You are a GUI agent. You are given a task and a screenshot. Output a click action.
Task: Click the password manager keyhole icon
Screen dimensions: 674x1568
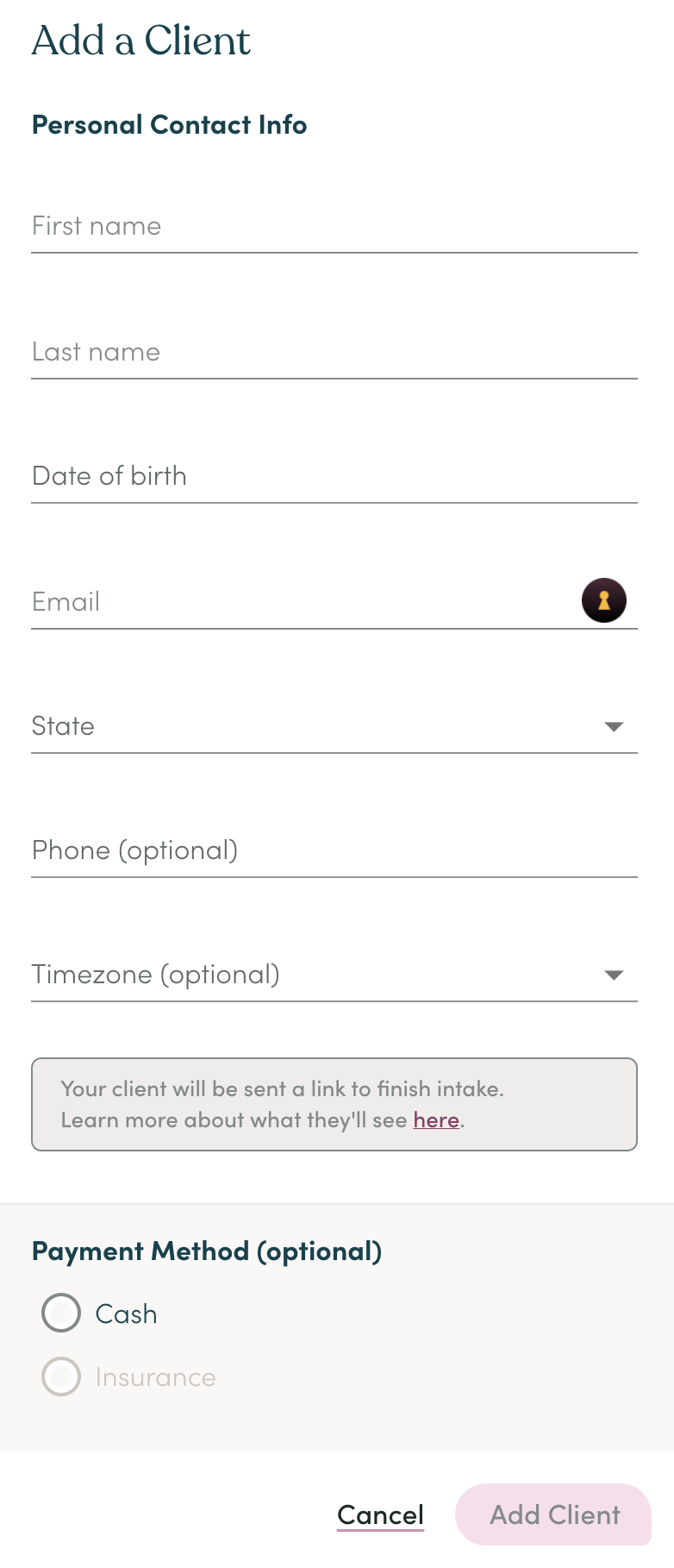pos(604,600)
